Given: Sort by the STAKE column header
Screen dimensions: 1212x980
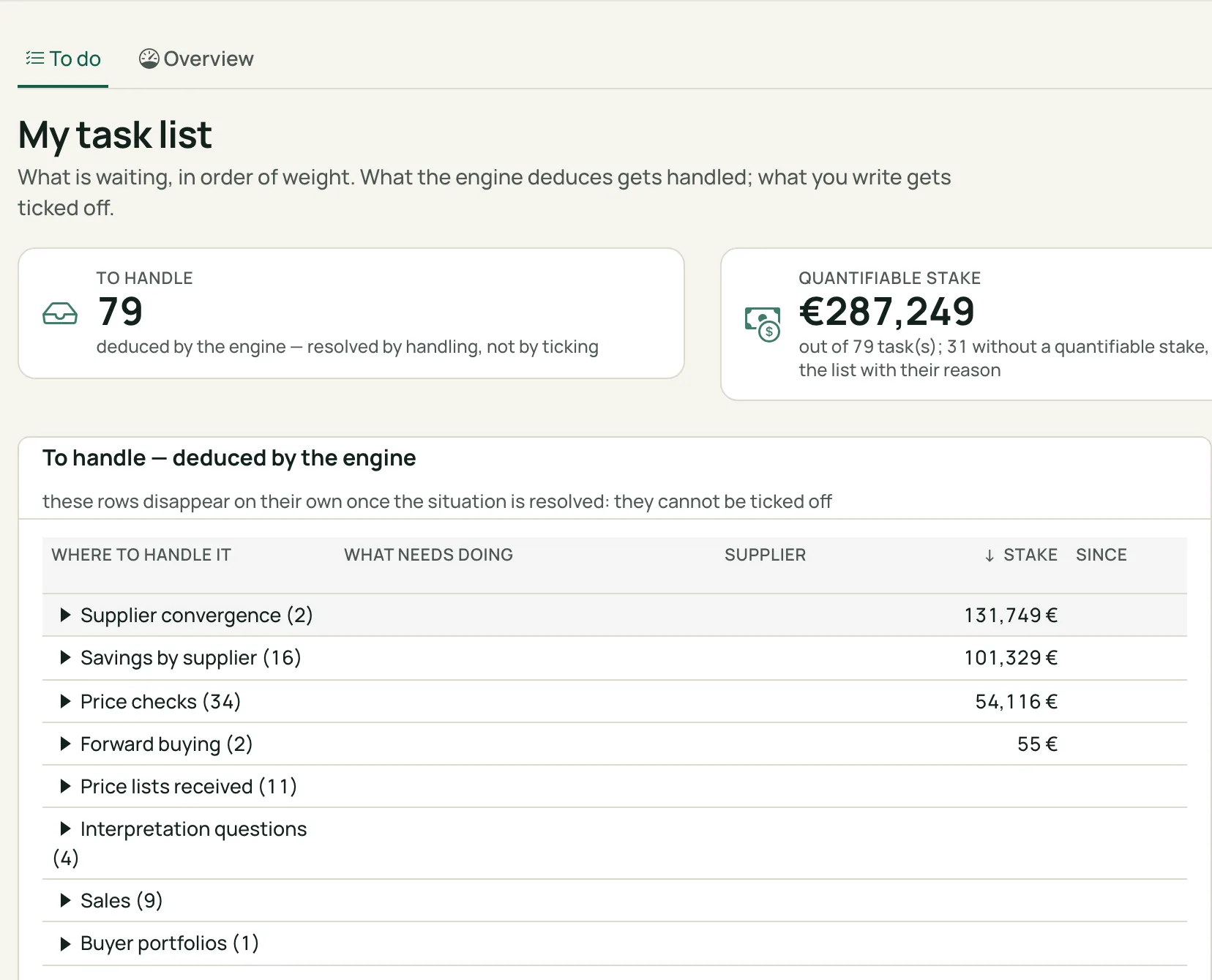Looking at the screenshot, I should point(1030,555).
